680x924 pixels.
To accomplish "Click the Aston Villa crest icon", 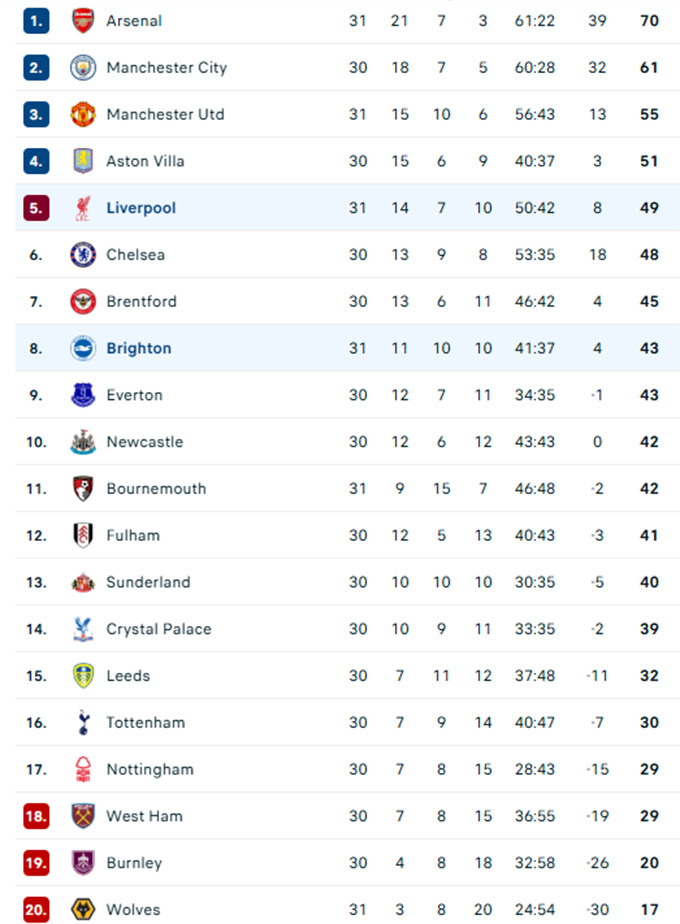I will 83,161.
